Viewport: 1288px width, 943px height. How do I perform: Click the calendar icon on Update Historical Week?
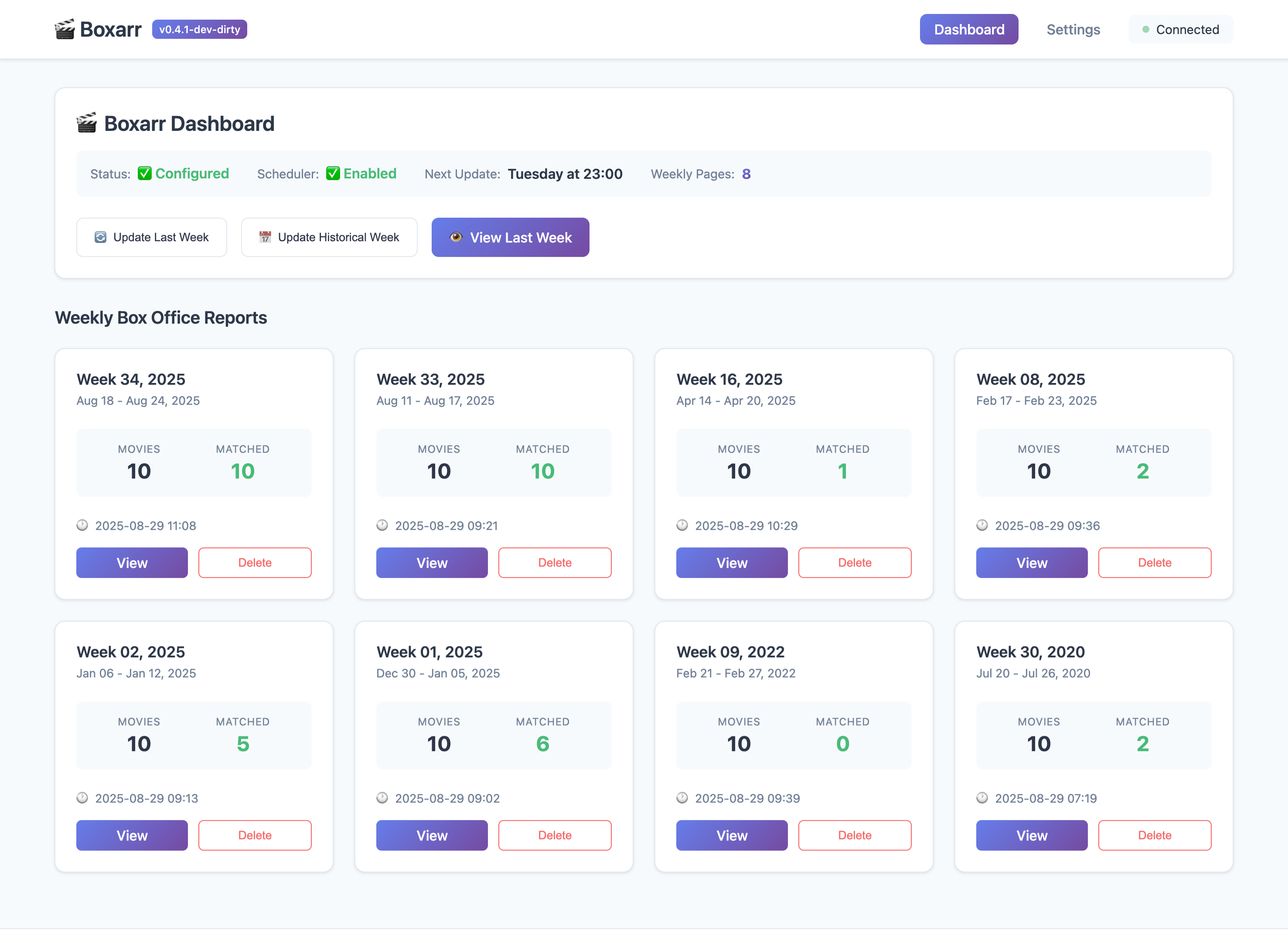(x=265, y=237)
